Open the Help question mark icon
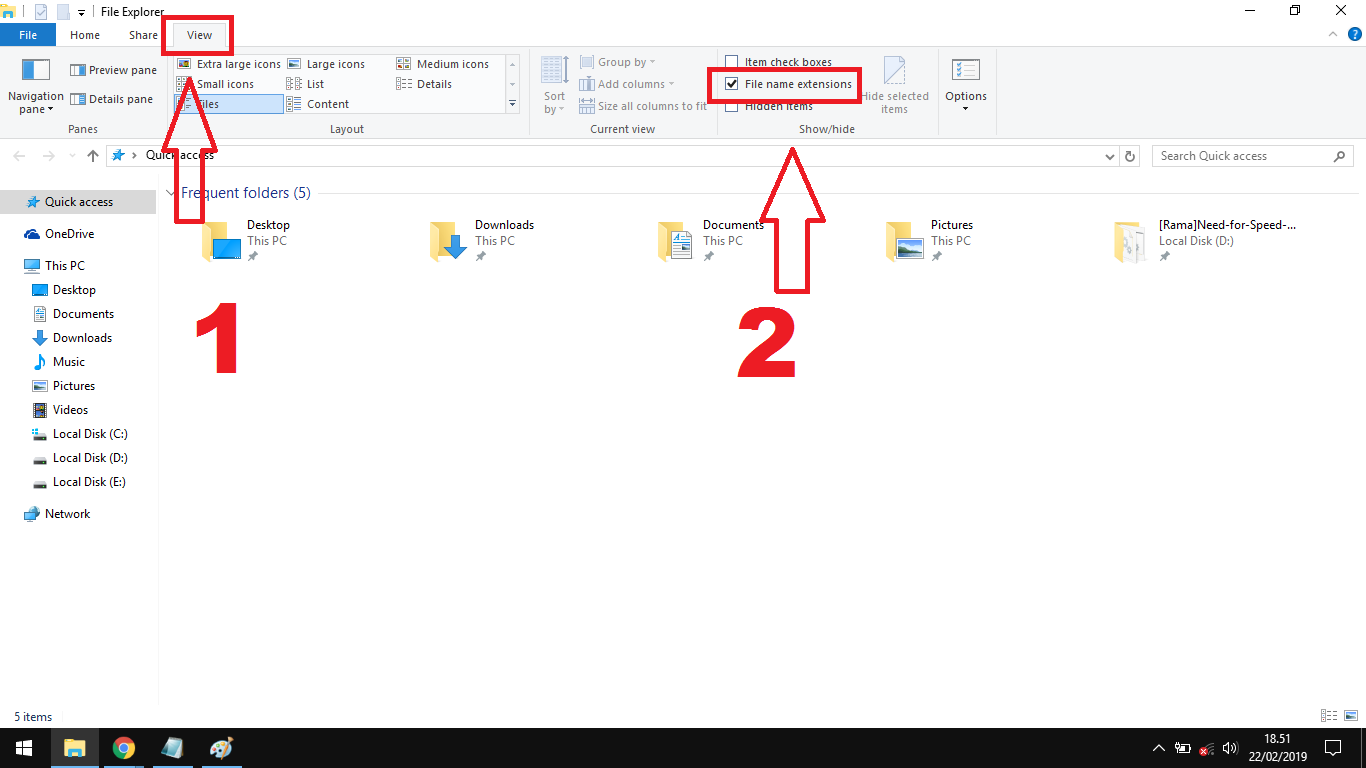The height and width of the screenshot is (768, 1366). pos(1354,34)
